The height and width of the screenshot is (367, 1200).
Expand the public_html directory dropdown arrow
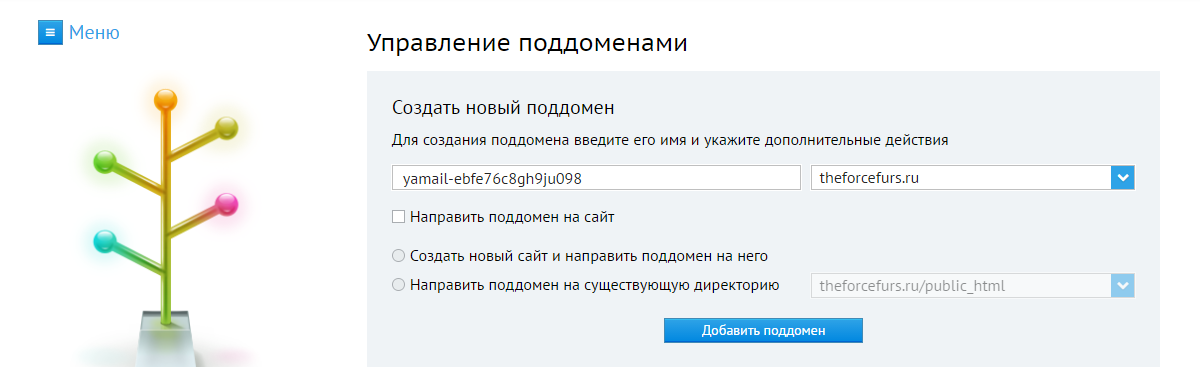[1123, 286]
